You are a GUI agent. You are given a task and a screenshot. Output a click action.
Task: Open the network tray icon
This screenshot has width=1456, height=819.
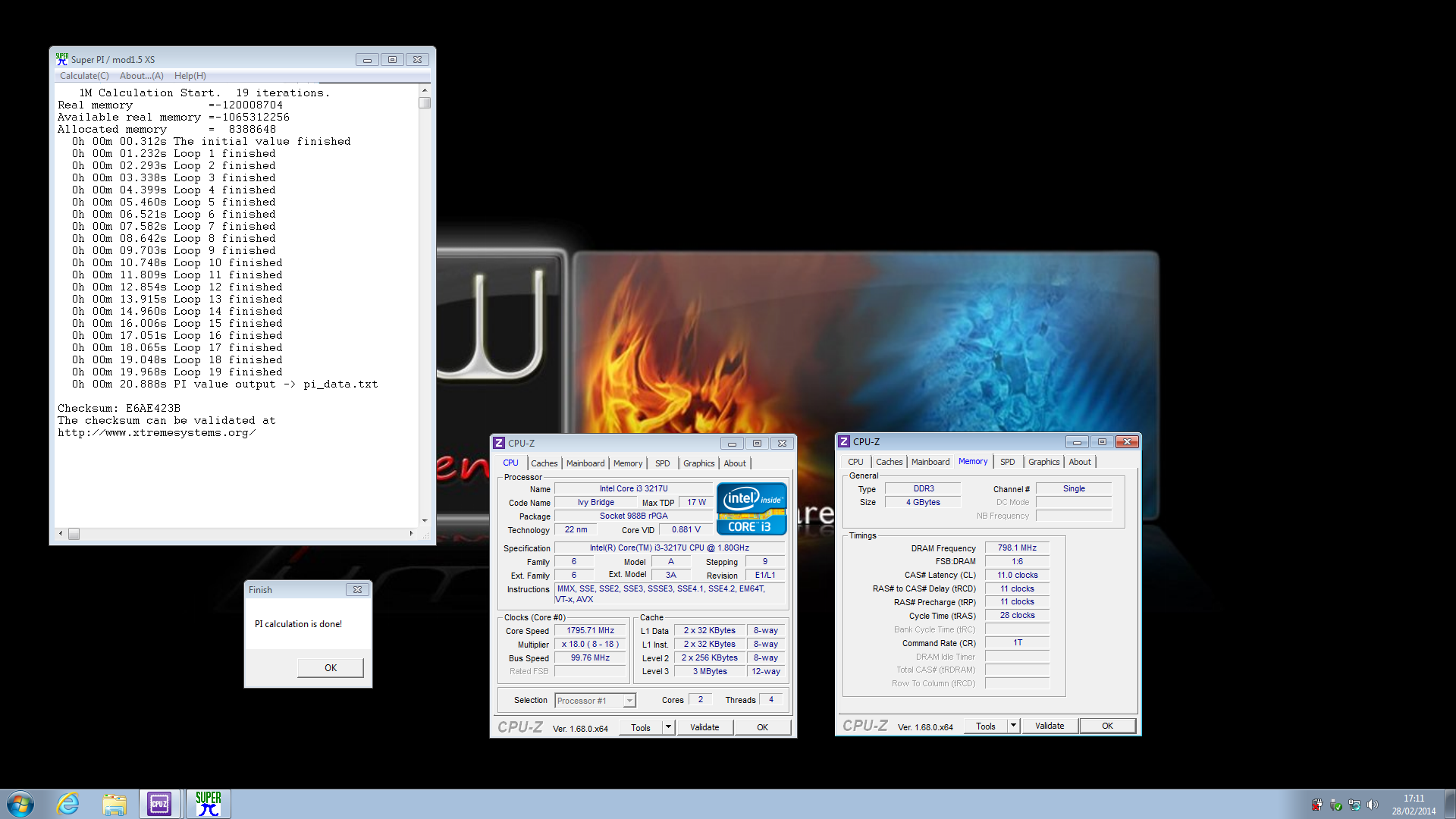point(1354,805)
